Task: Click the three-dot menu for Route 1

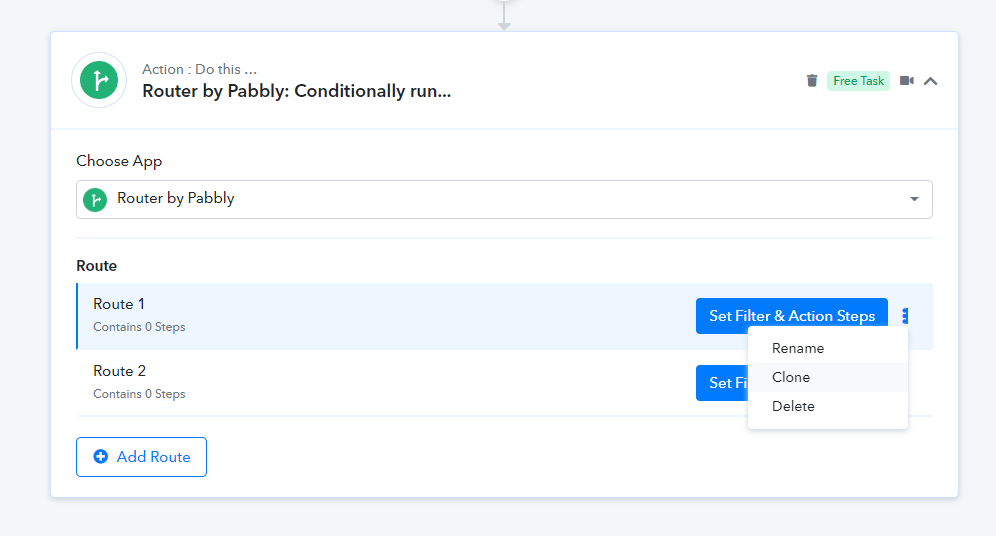Action: click(905, 316)
